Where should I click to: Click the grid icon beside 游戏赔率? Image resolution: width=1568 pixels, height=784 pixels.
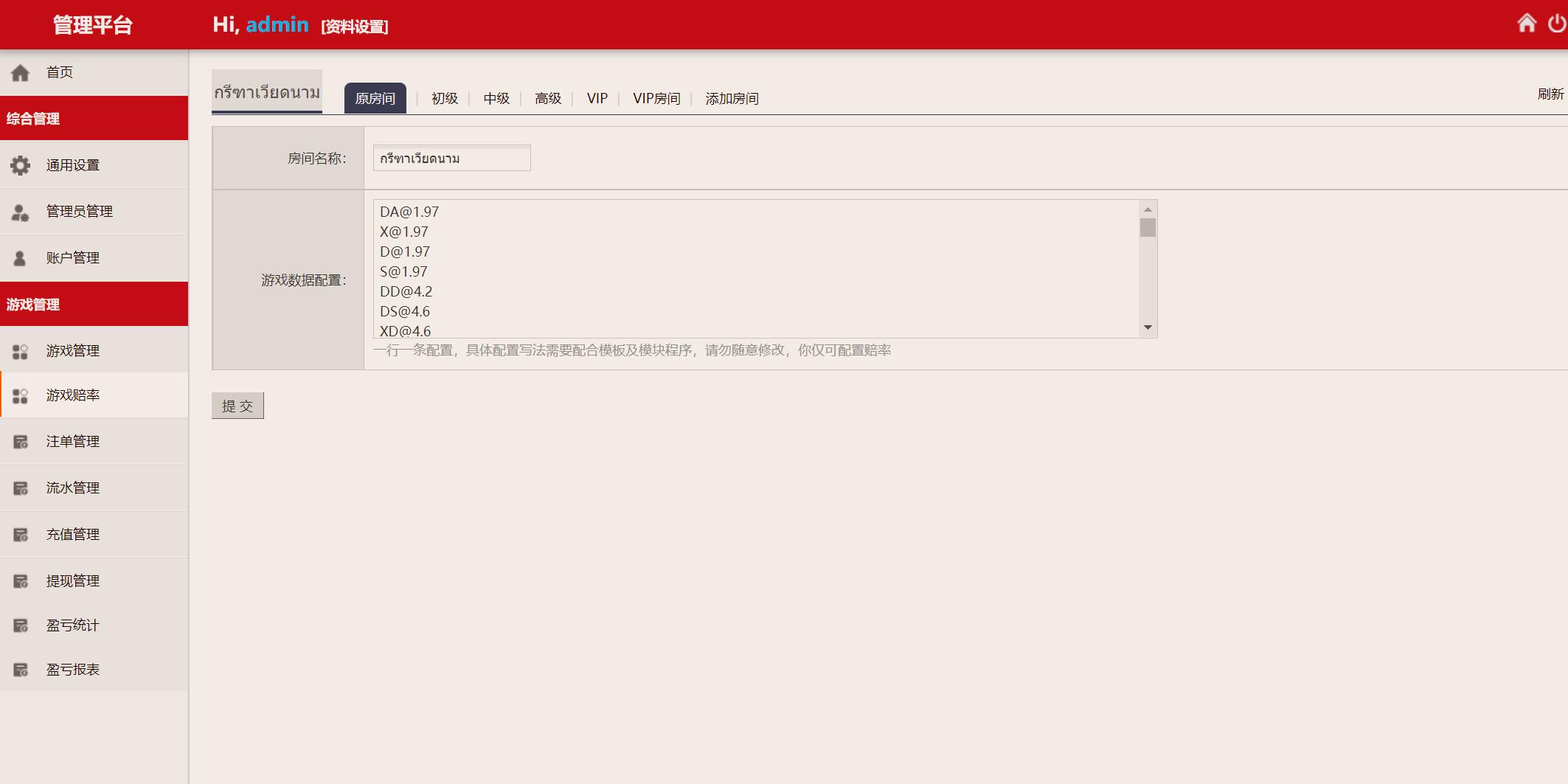(20, 396)
